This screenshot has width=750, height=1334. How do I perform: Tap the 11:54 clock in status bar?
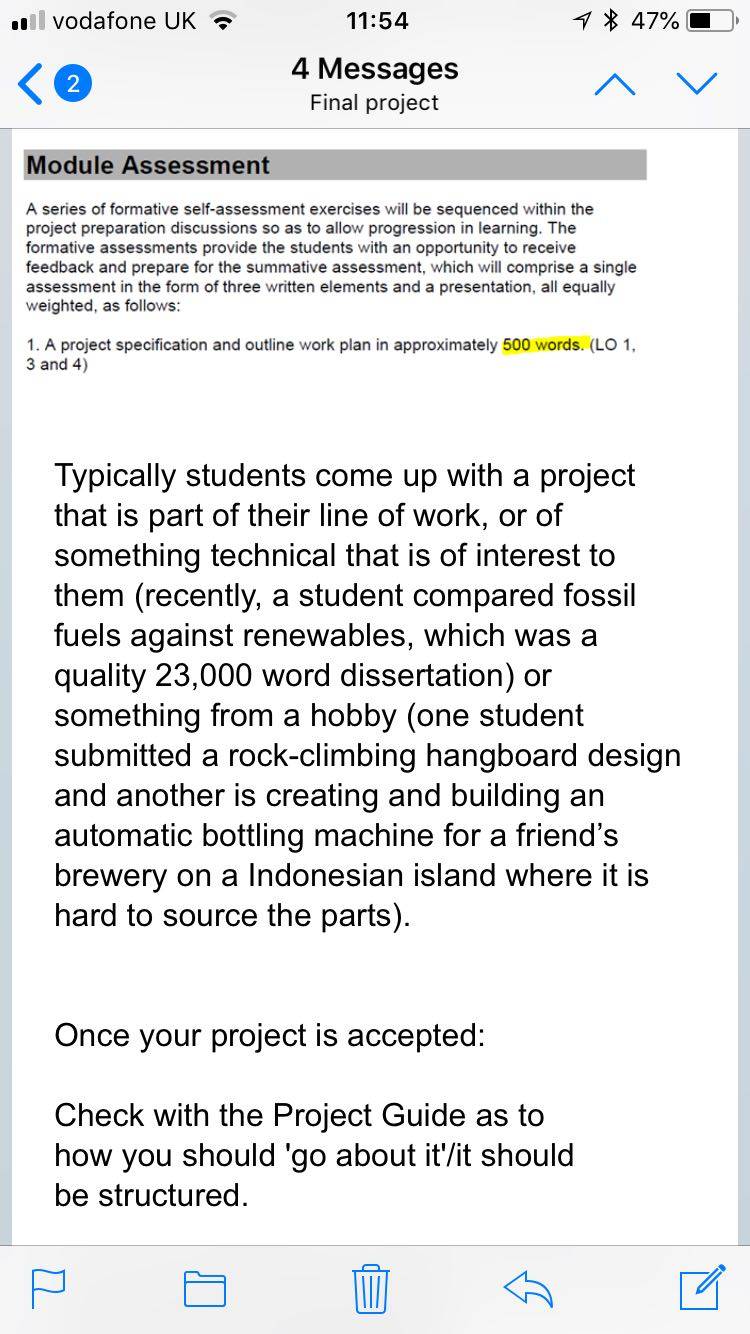(x=375, y=20)
